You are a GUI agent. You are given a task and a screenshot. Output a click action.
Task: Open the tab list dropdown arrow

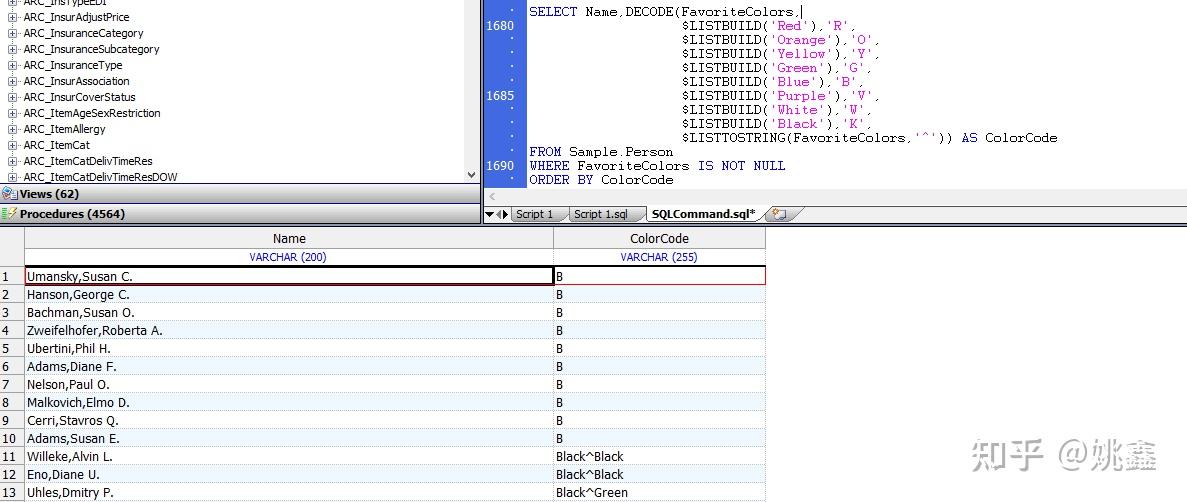click(x=489, y=214)
